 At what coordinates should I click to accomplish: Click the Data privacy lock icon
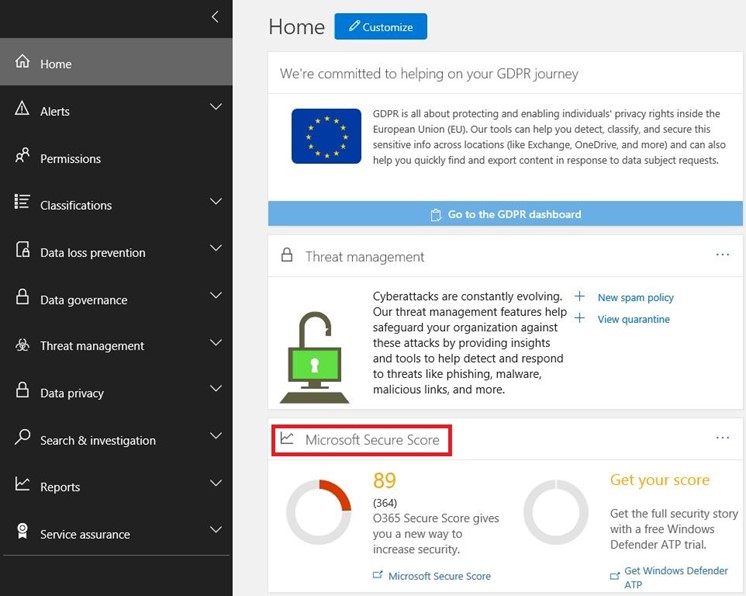pyautogui.click(x=22, y=390)
